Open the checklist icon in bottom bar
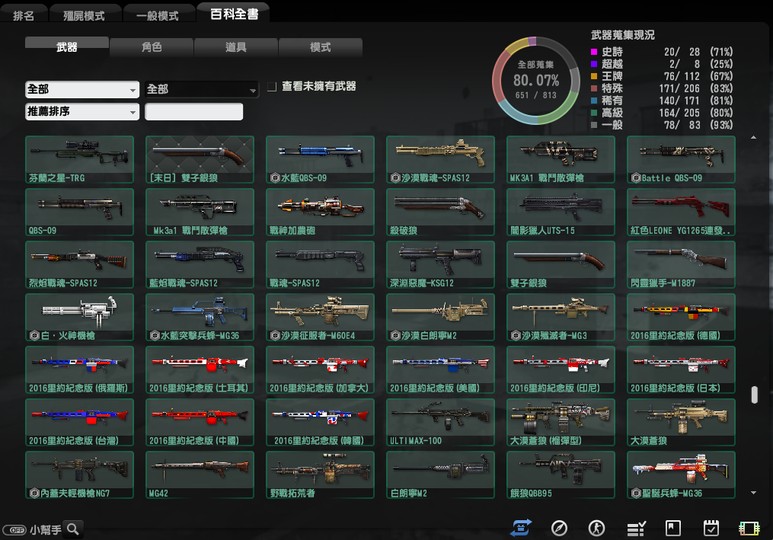 pos(635,528)
